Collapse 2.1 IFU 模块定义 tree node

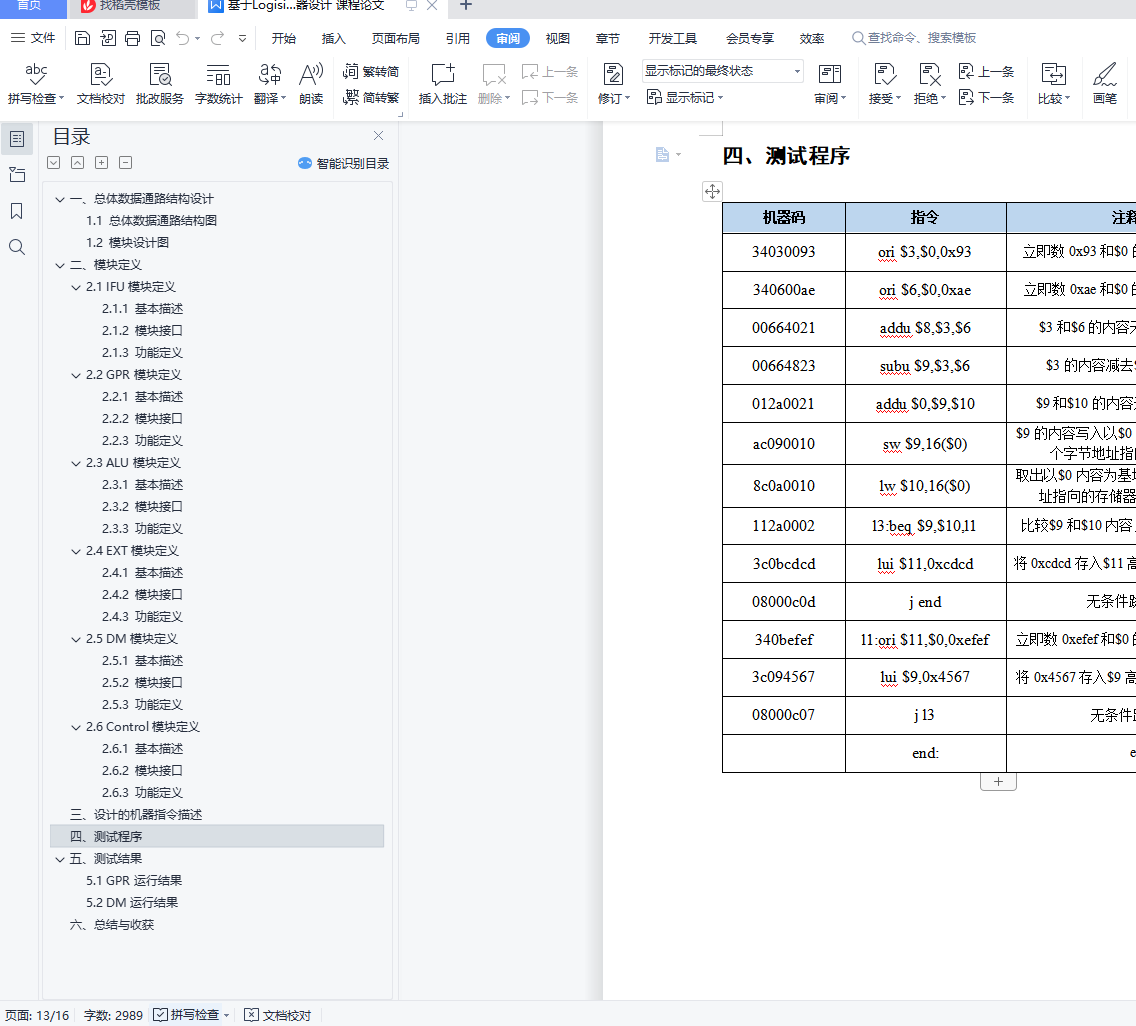click(76, 287)
